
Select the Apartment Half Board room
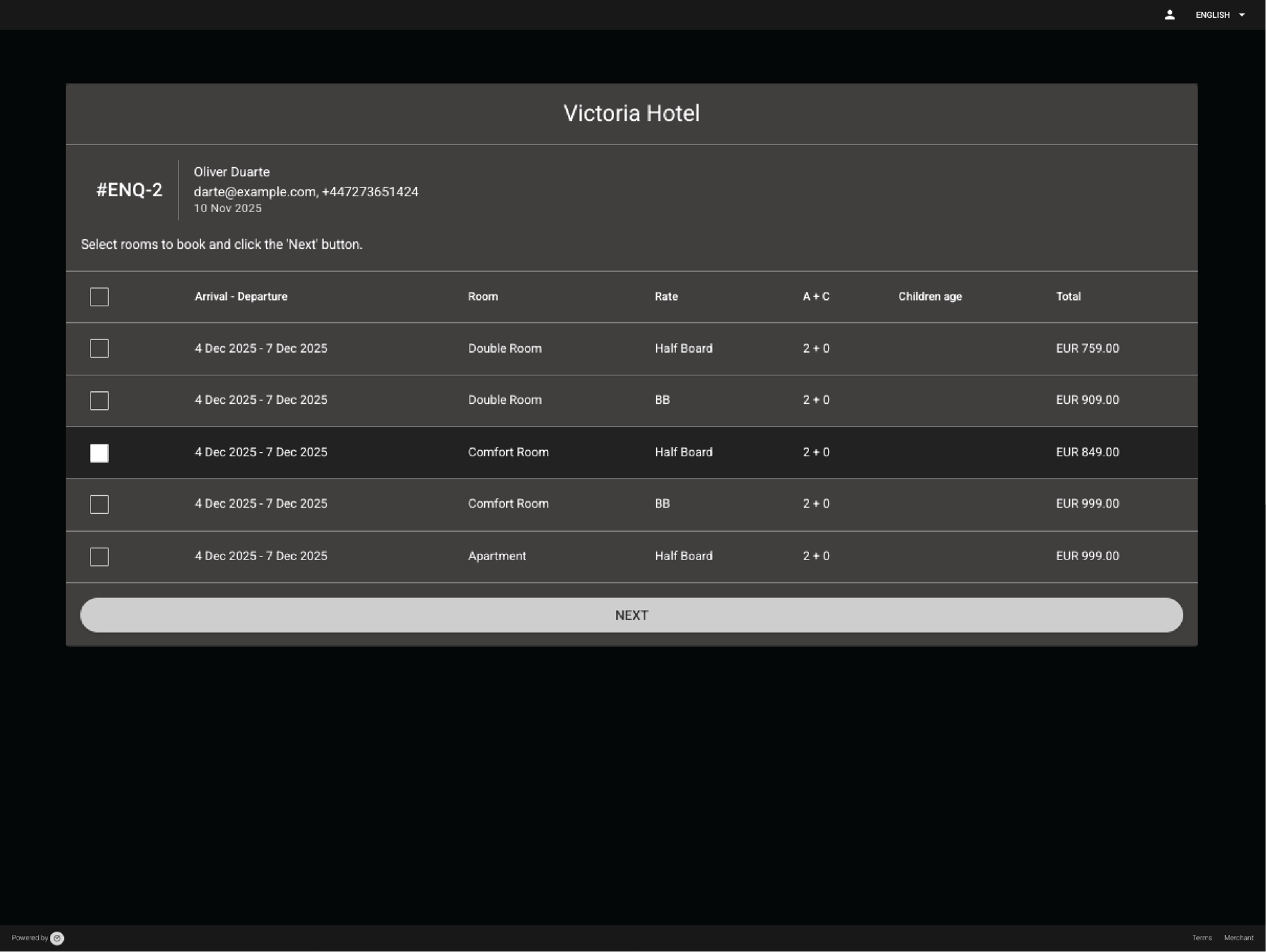pyautogui.click(x=99, y=556)
